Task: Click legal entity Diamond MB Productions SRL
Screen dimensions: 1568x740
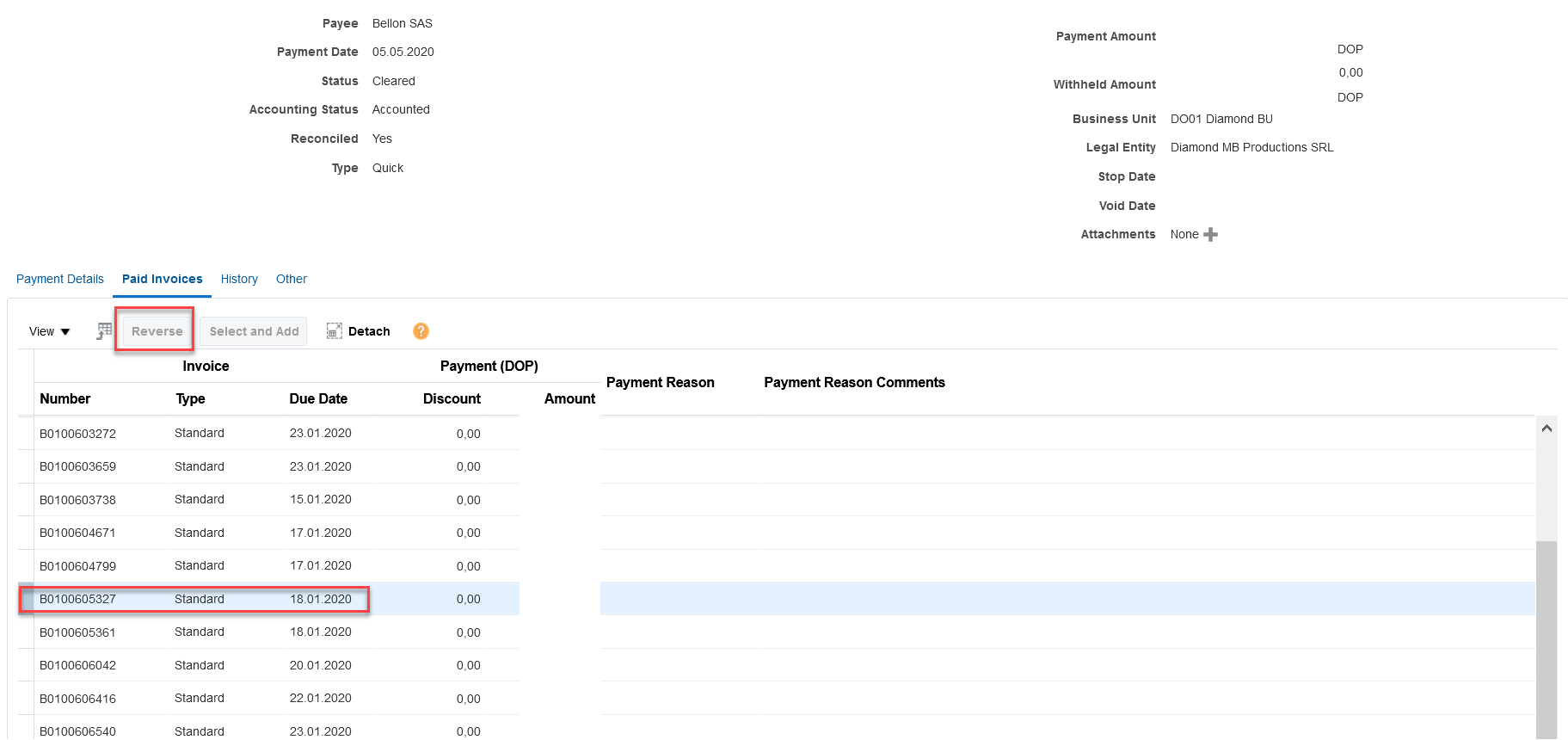Action: 1252,147
